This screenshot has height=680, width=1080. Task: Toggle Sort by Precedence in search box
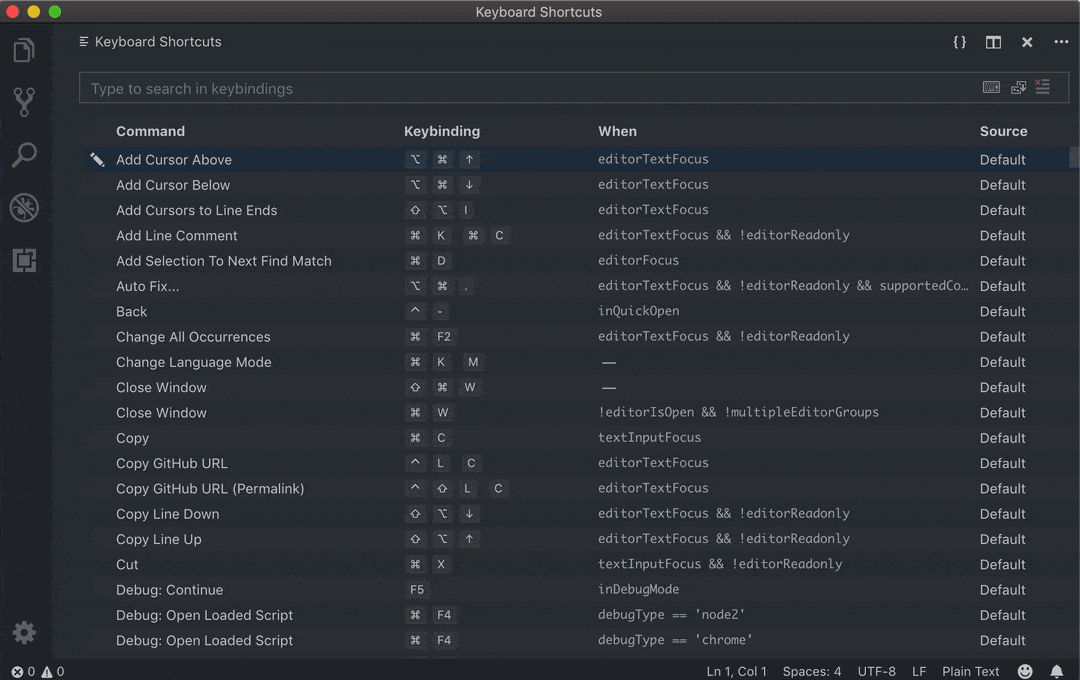pyautogui.click(x=1018, y=88)
